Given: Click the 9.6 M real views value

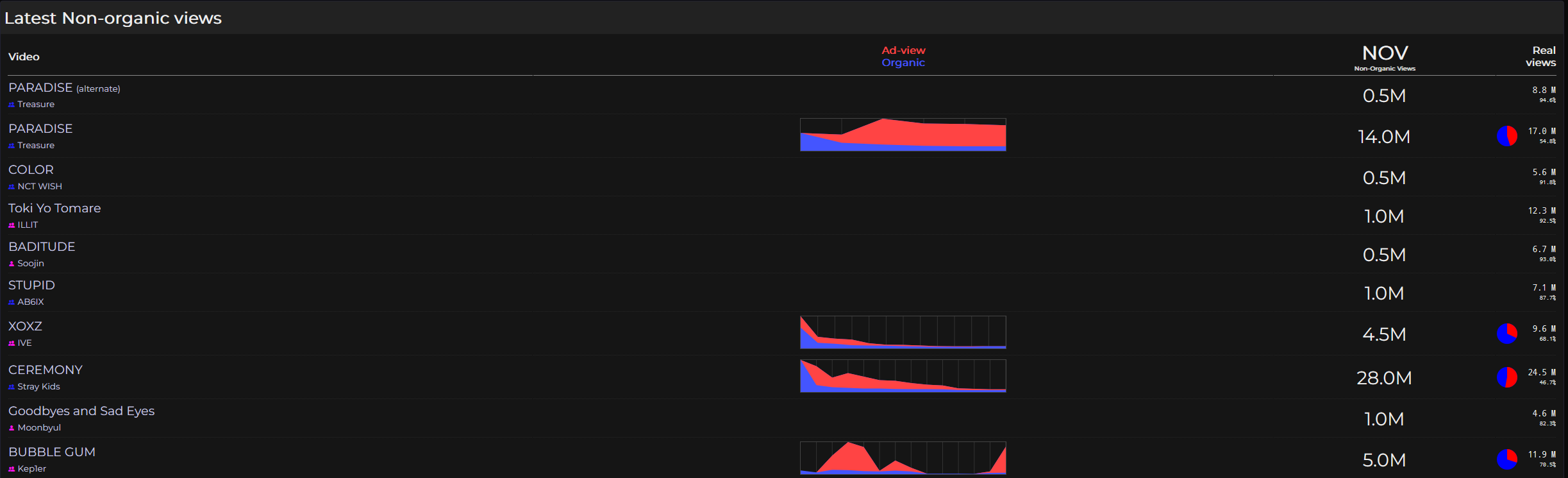Looking at the screenshot, I should pos(1544,329).
